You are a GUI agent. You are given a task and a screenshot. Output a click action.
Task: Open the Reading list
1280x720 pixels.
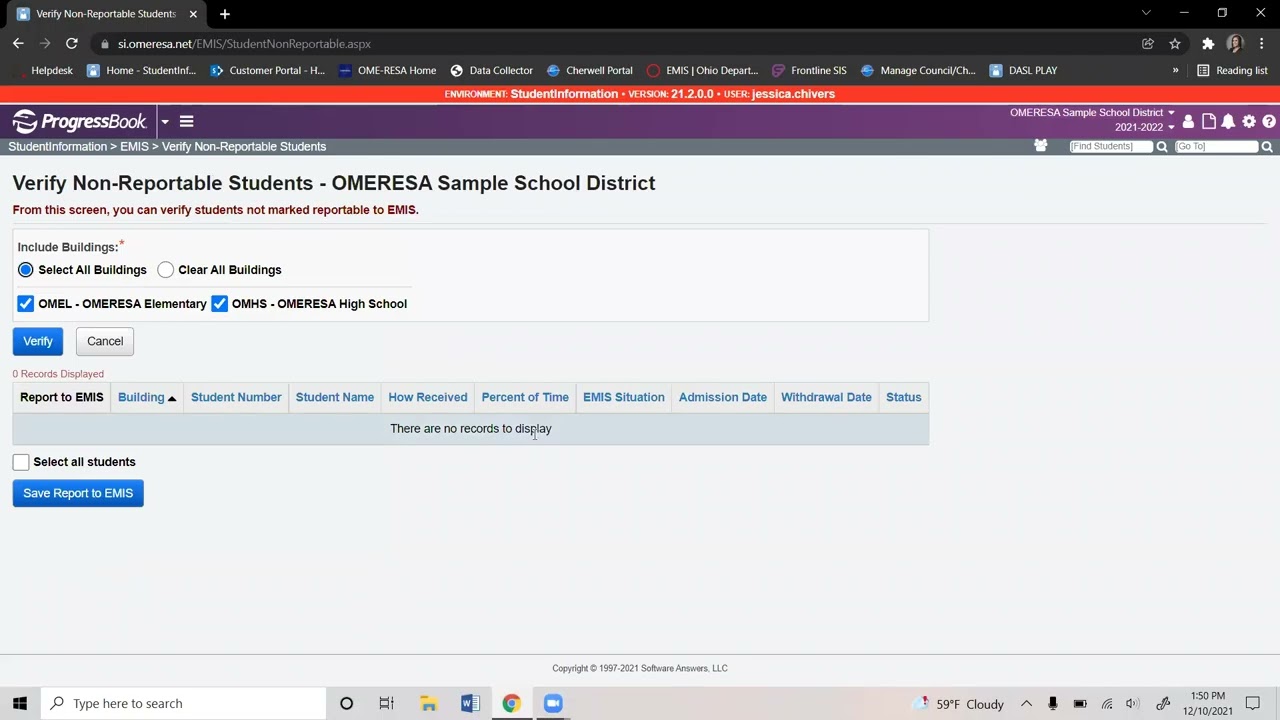tap(1232, 71)
